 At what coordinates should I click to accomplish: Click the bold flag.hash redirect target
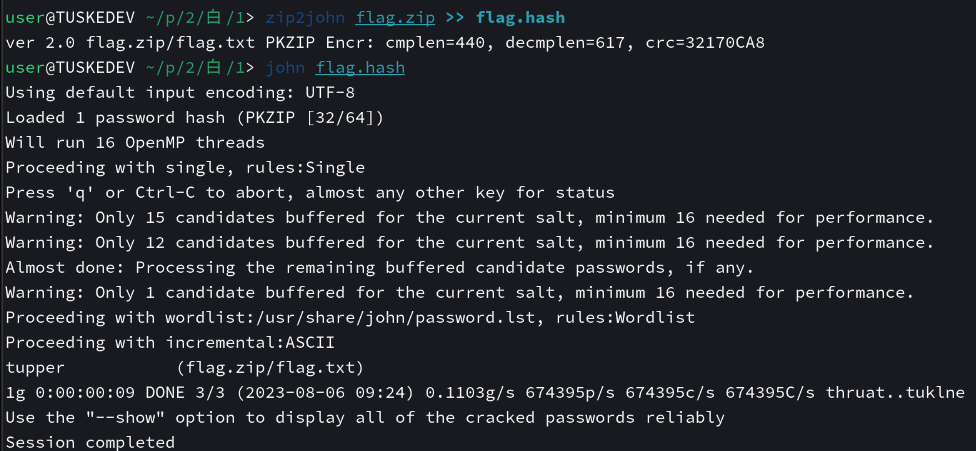[520, 18]
